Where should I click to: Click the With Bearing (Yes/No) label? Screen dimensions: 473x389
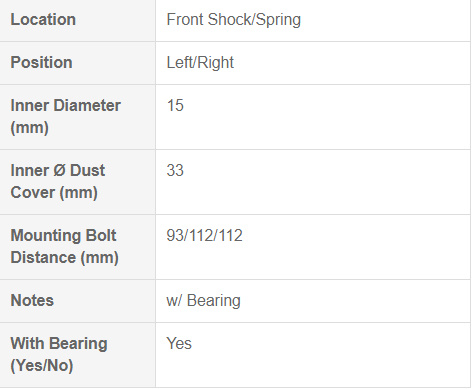[x=59, y=354]
